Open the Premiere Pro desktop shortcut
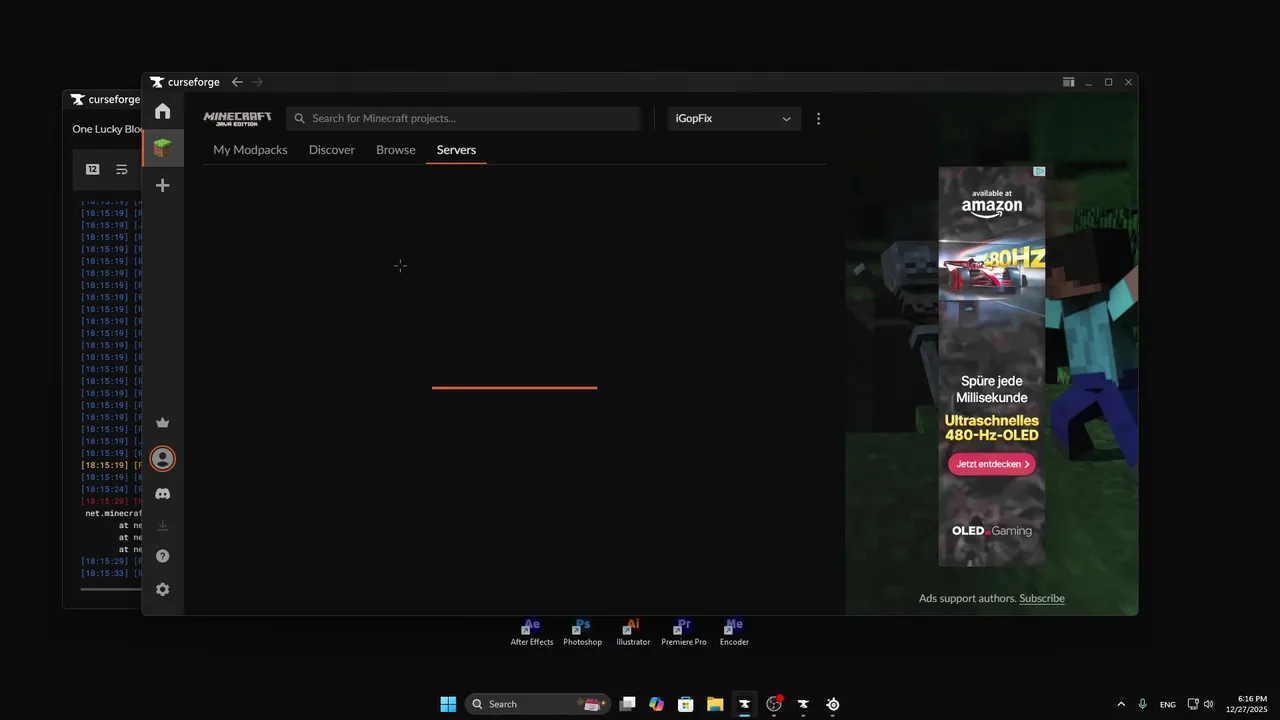 point(684,632)
